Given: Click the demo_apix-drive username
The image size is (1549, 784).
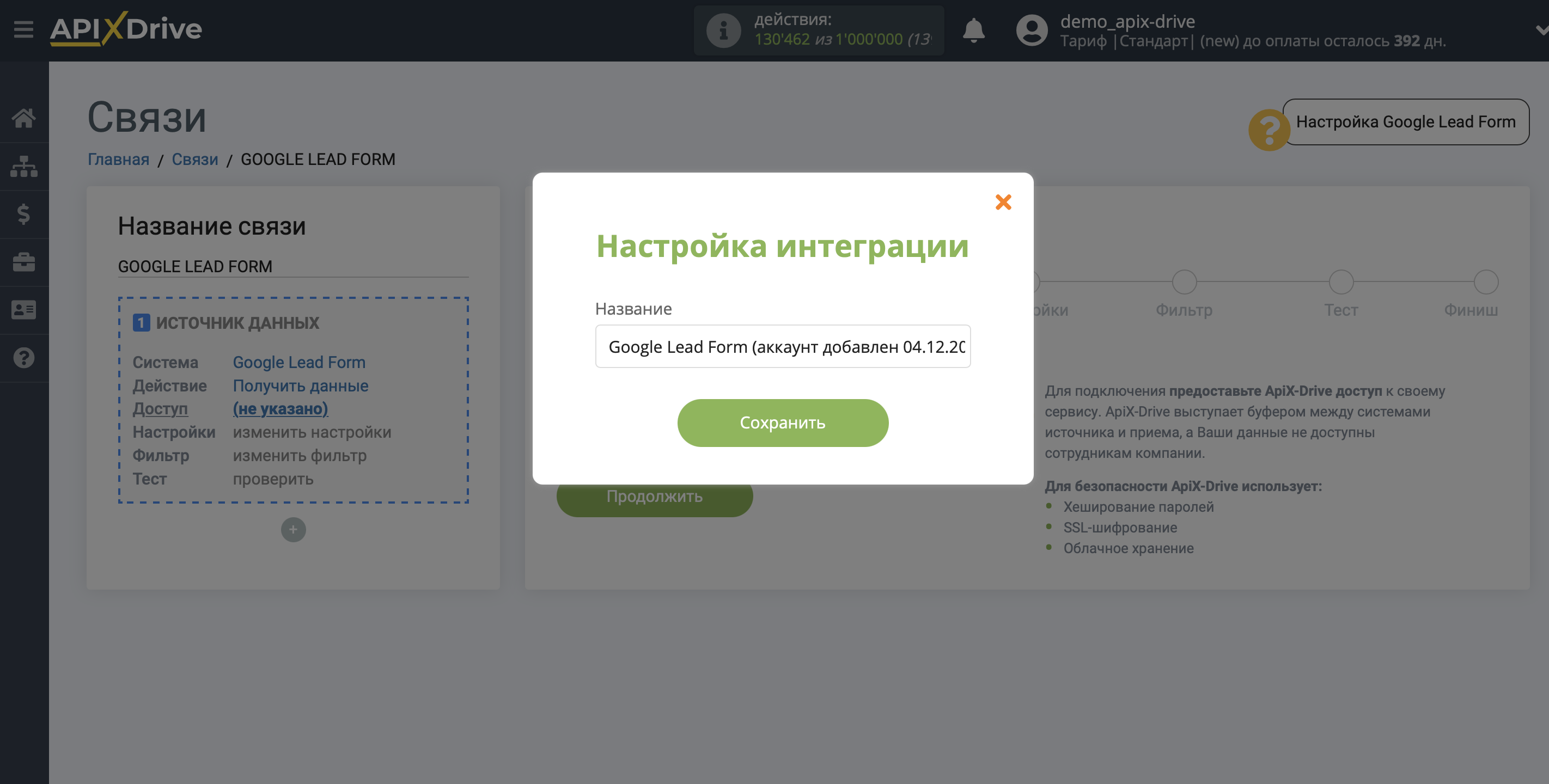Looking at the screenshot, I should click(1127, 21).
